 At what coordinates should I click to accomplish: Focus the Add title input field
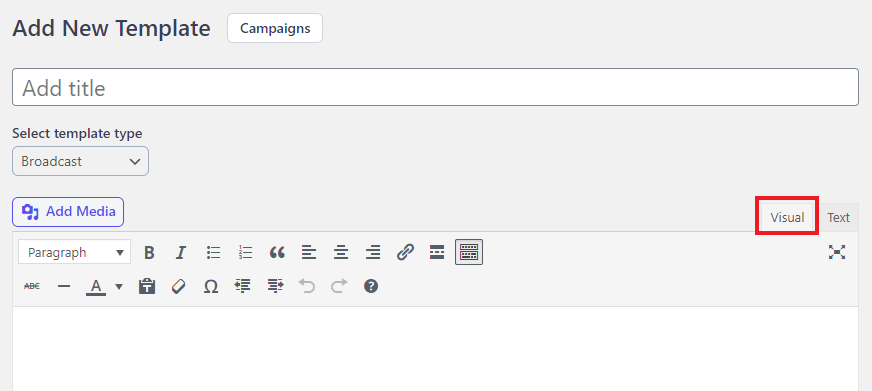tap(435, 87)
